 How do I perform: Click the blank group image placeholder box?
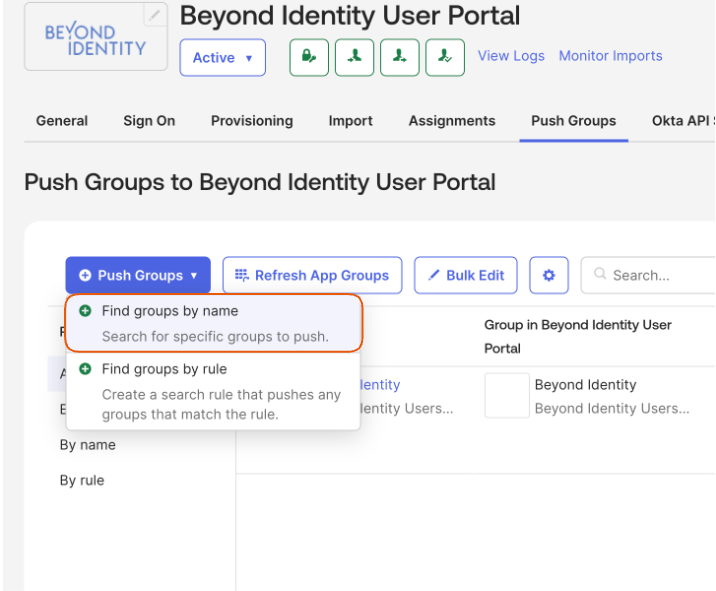(x=507, y=395)
